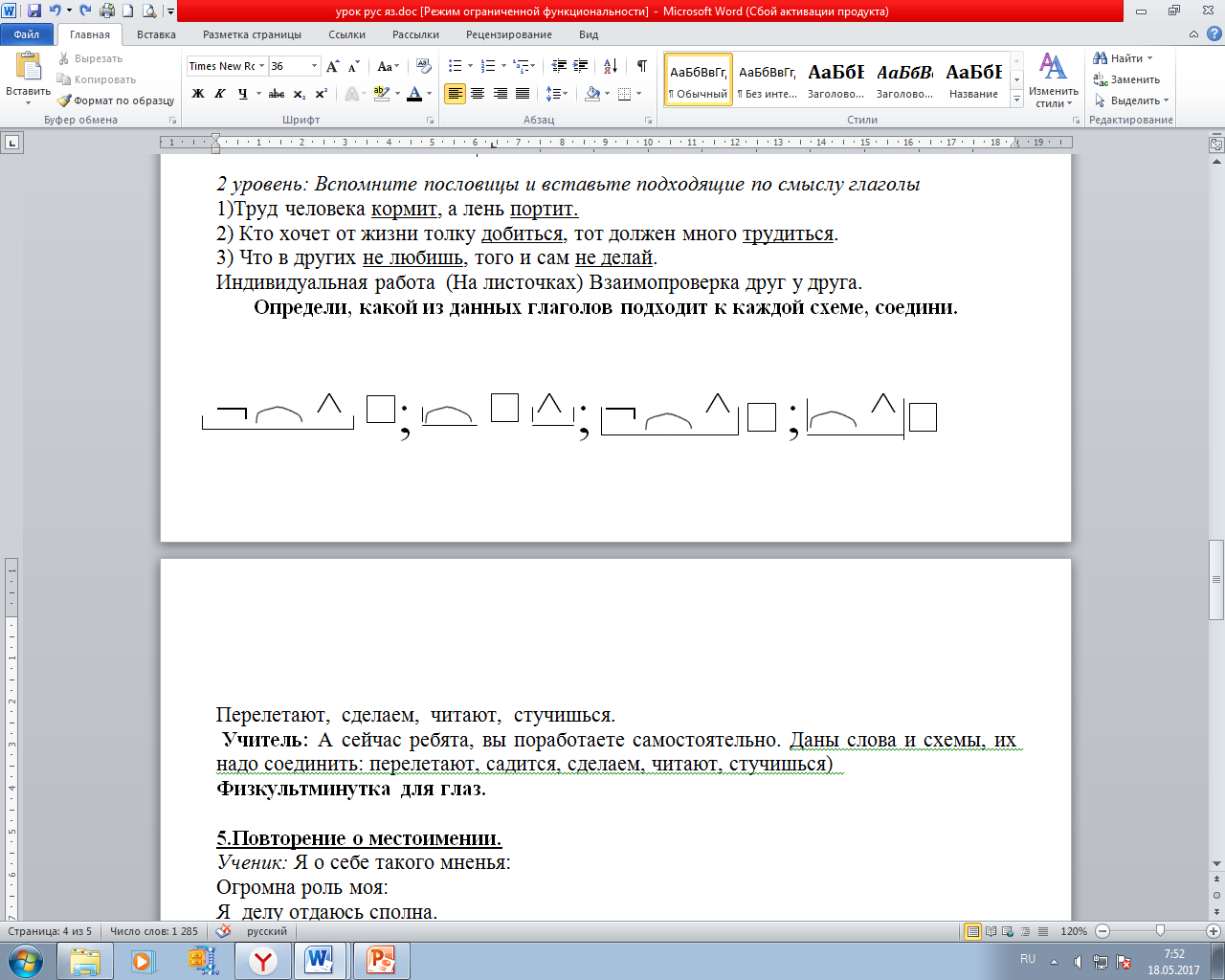1225x980 pixels.
Task: Click the Format Painter brush icon
Action: coord(64,100)
